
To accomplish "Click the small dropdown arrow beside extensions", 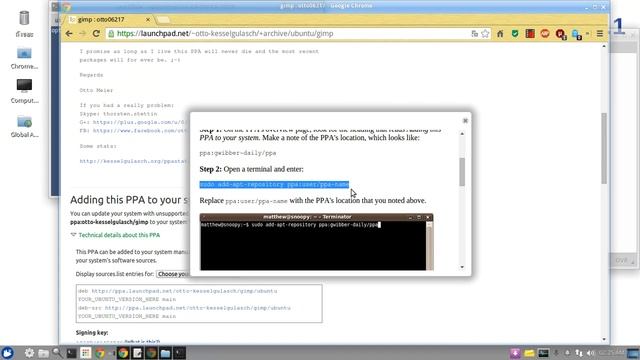I will (587, 34).
